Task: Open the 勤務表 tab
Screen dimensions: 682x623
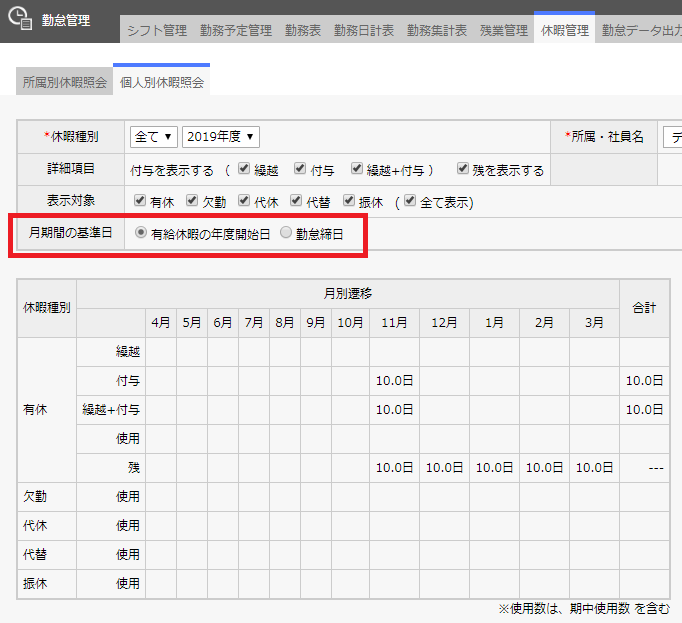Action: (302, 30)
